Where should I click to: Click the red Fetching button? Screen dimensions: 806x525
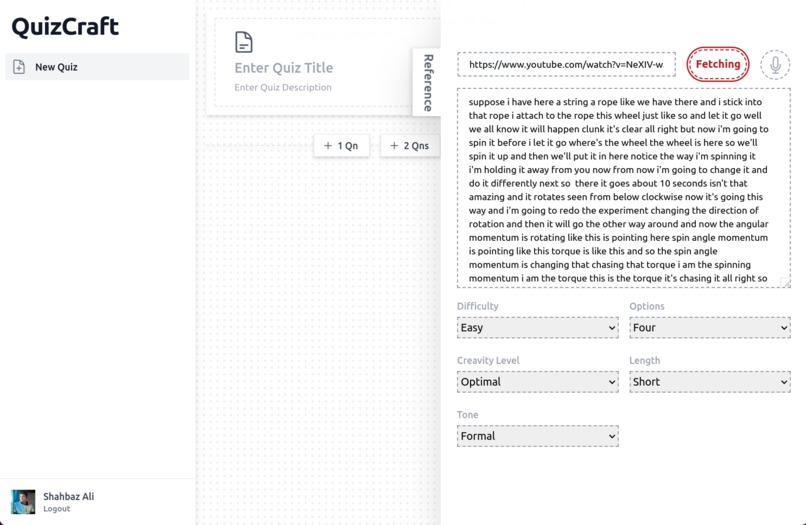718,64
